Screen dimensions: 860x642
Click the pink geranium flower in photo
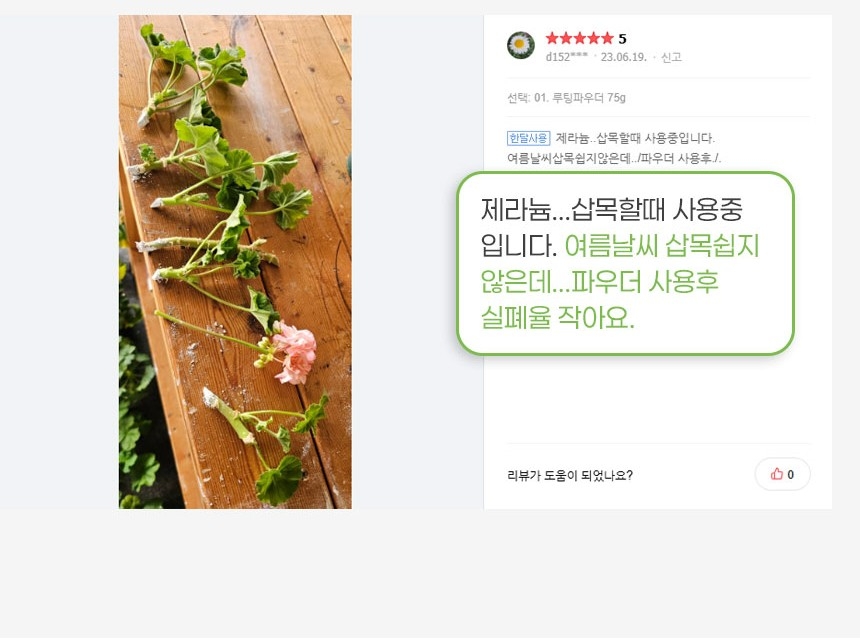pos(293,353)
